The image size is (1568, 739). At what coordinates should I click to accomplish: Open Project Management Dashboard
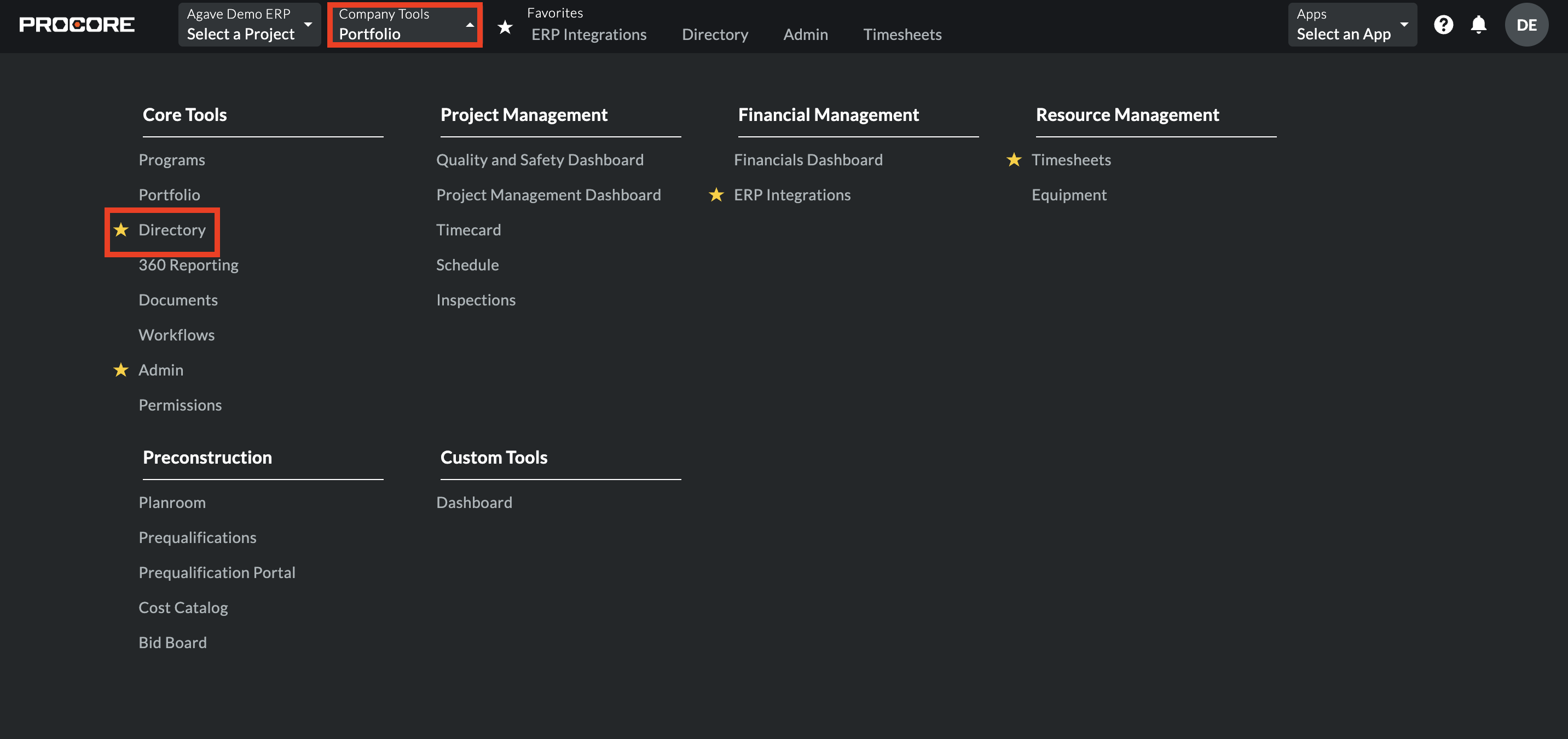548,194
